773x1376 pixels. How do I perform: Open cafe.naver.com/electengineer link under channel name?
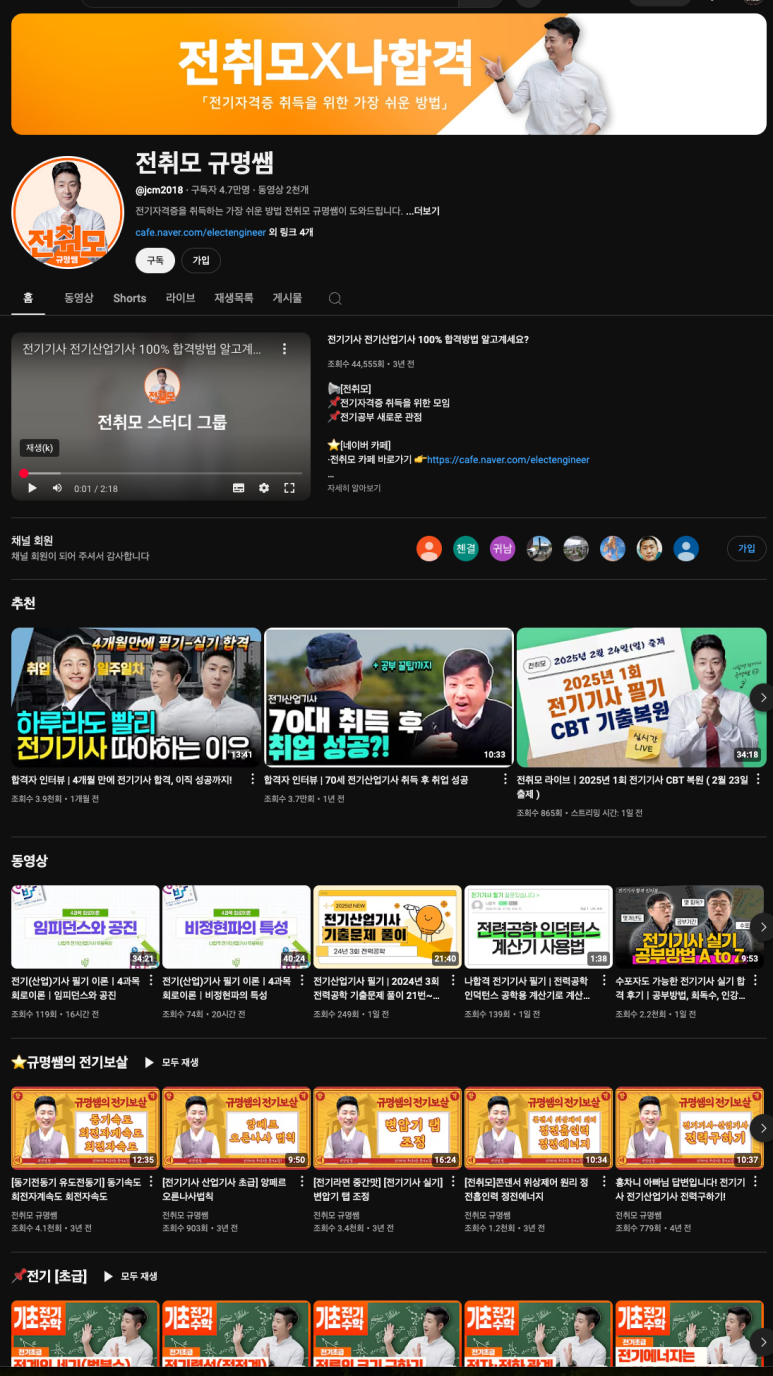pos(200,232)
